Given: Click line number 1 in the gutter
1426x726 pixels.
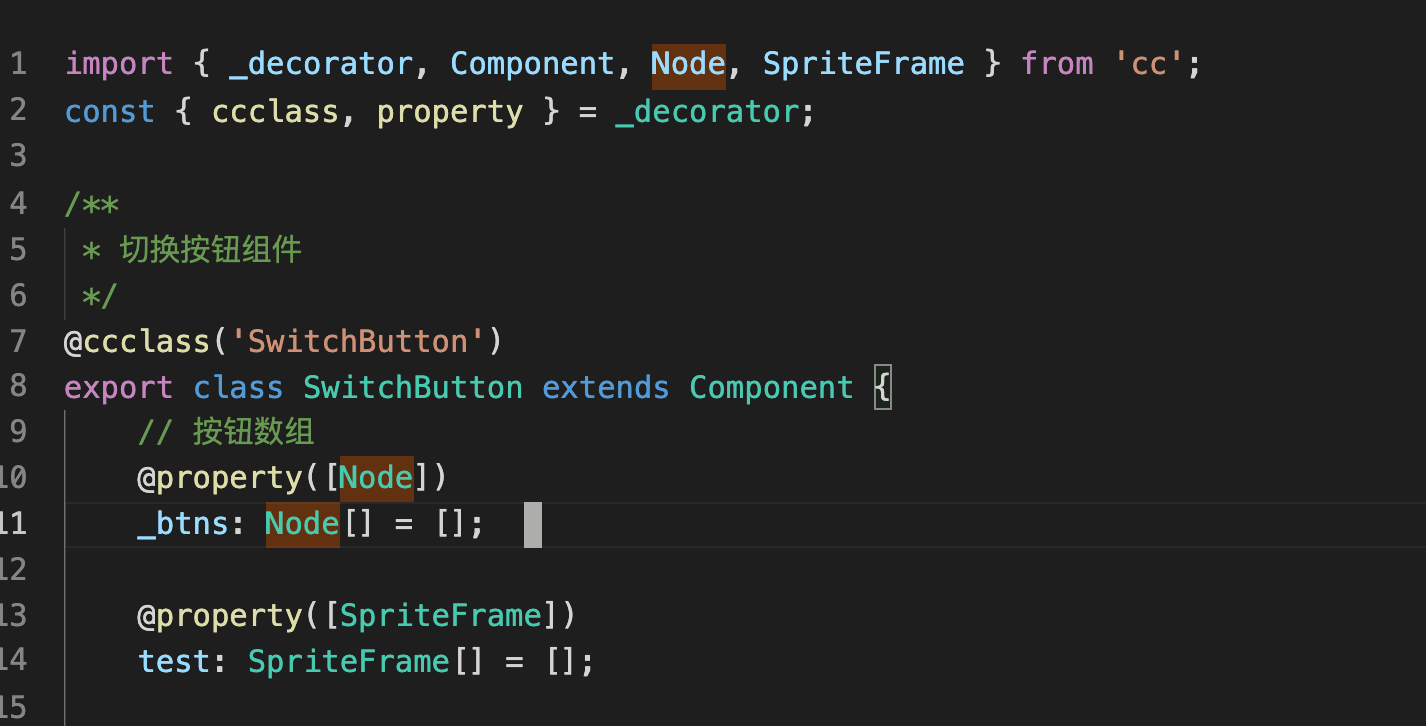Looking at the screenshot, I should (18, 65).
